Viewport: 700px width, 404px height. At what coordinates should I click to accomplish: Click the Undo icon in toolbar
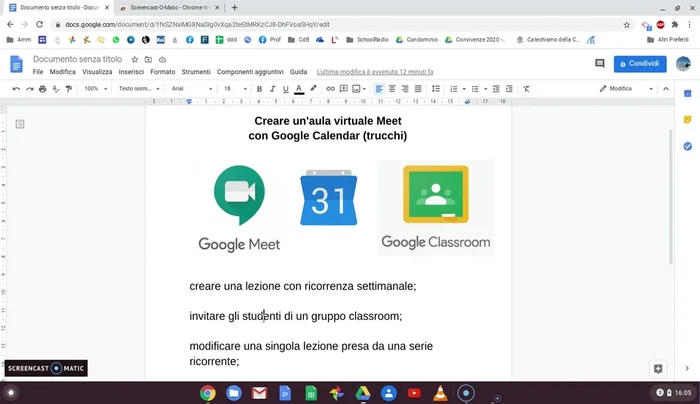click(x=16, y=89)
